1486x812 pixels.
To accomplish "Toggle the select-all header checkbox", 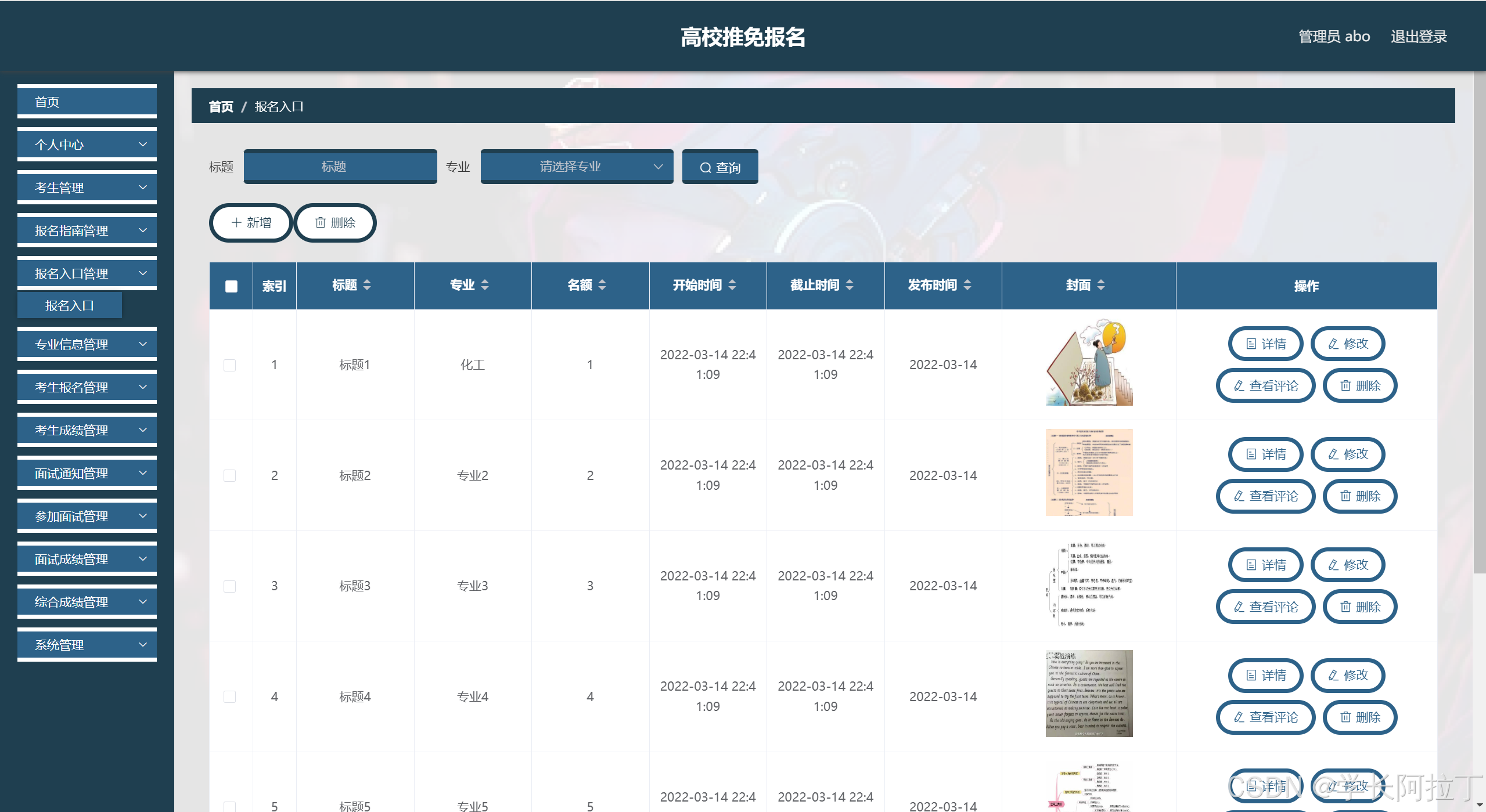I will click(x=231, y=286).
